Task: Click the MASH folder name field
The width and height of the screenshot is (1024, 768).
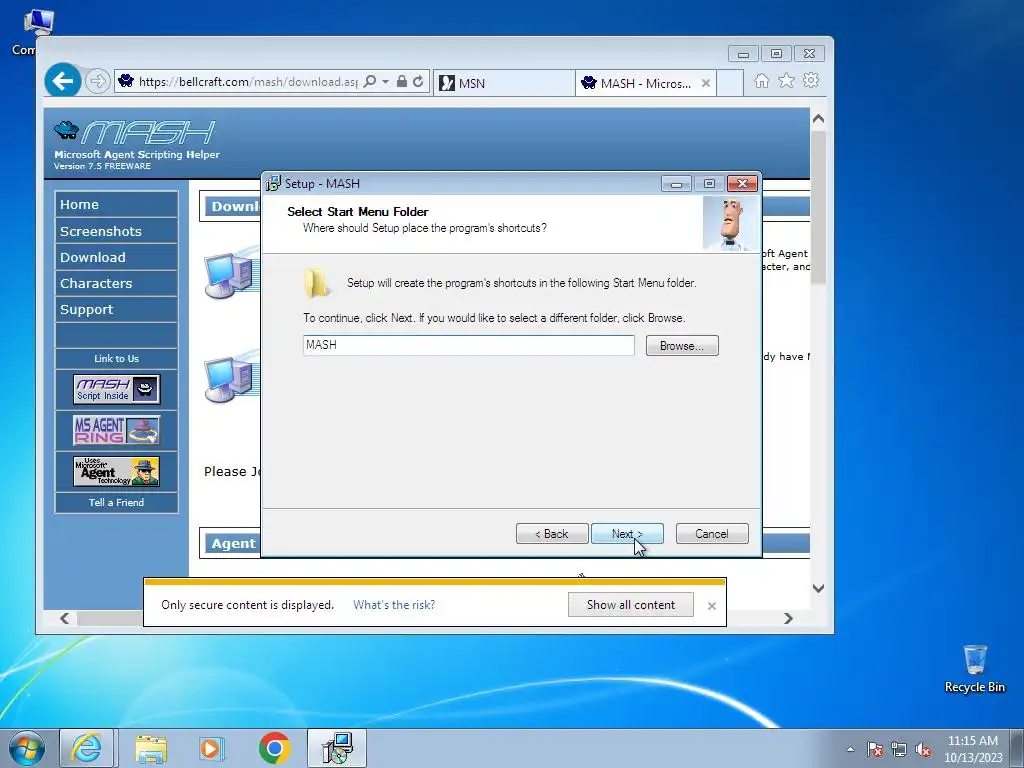Action: click(468, 345)
